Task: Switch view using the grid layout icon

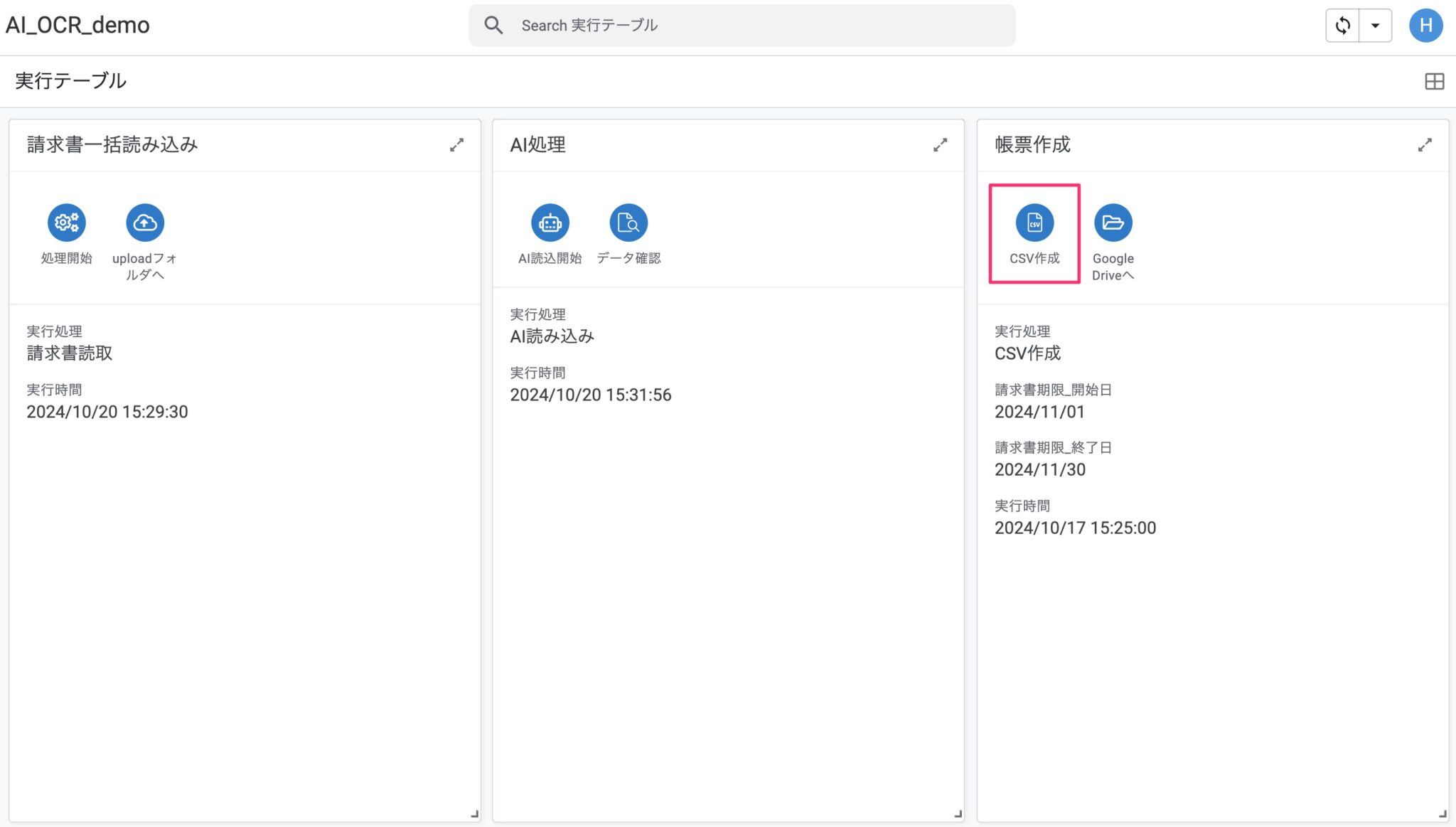Action: point(1434,81)
